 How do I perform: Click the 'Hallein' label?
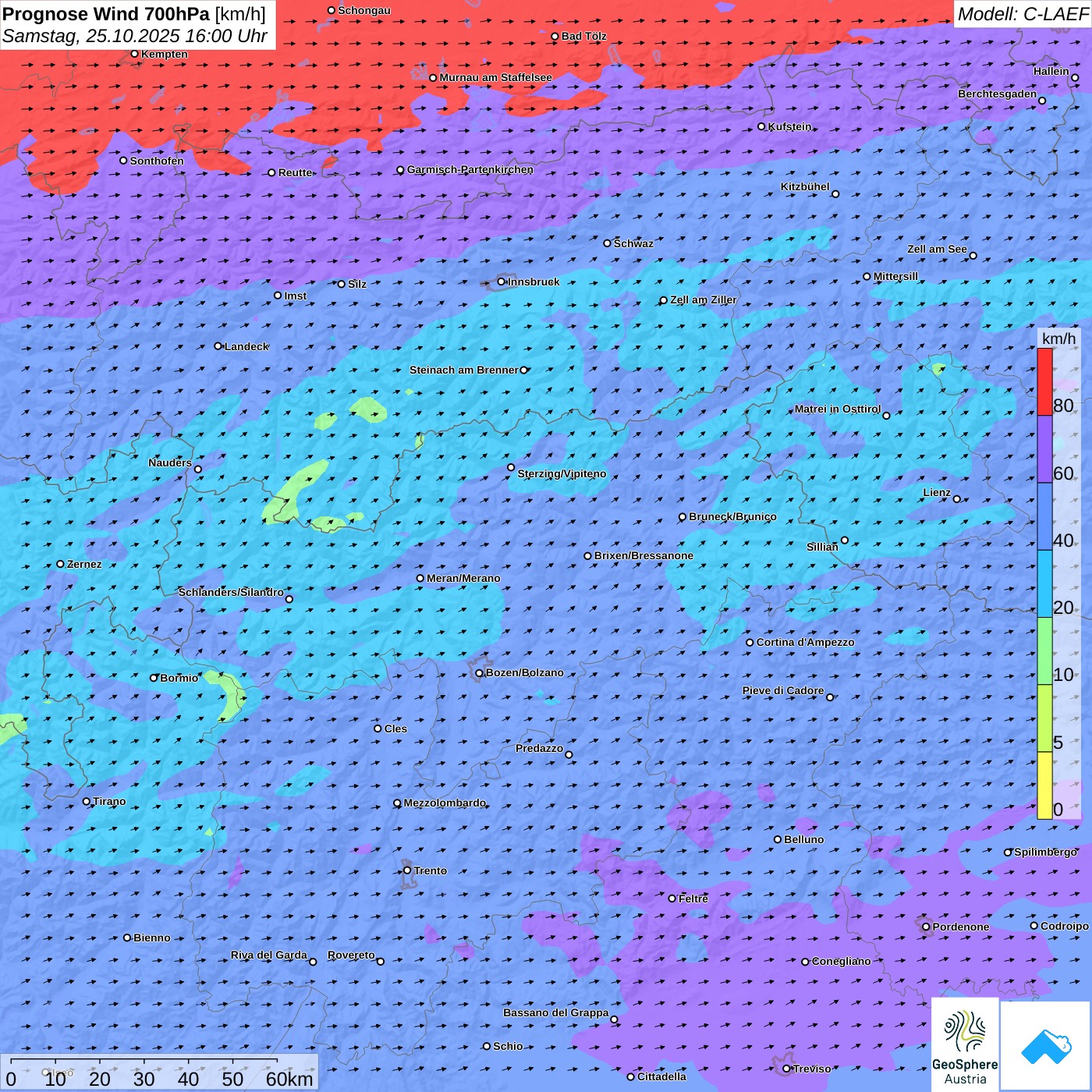click(x=1051, y=71)
